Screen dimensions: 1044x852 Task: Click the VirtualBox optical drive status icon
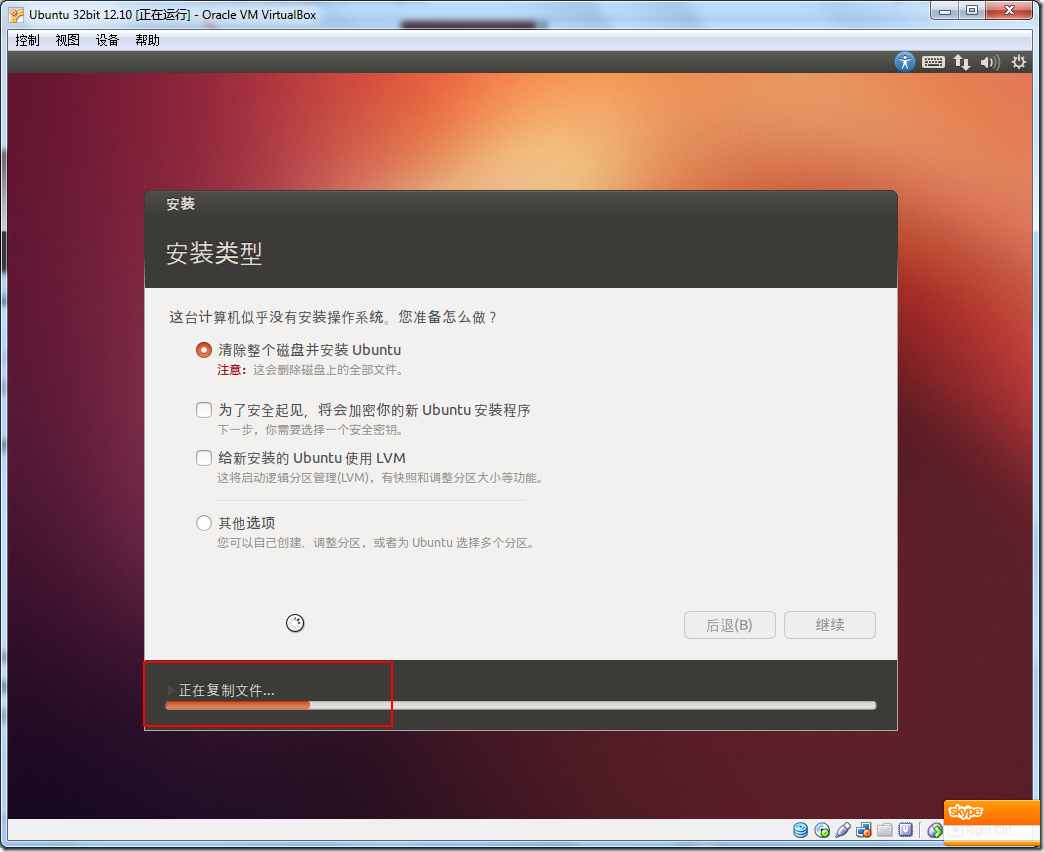[822, 829]
